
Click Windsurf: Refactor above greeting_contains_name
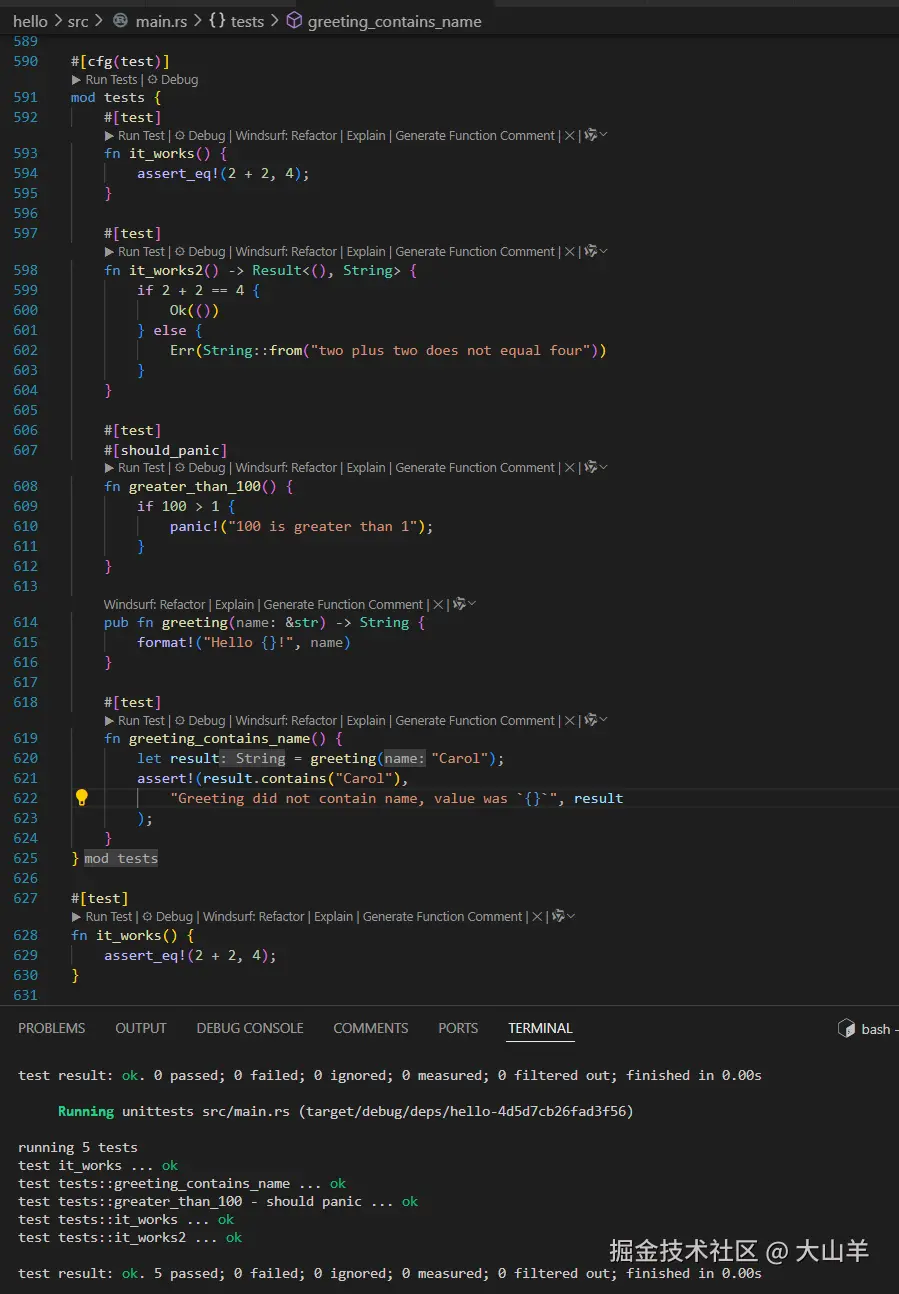286,721
